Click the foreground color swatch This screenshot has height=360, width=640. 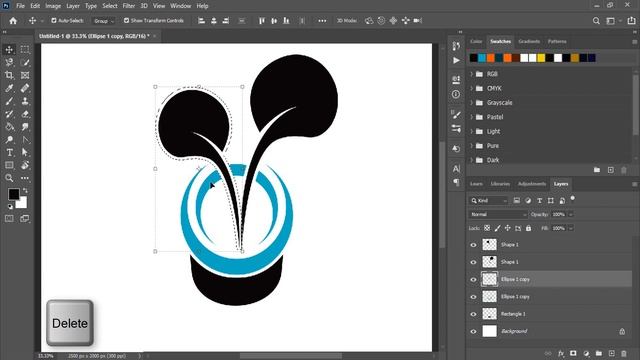click(x=13, y=194)
